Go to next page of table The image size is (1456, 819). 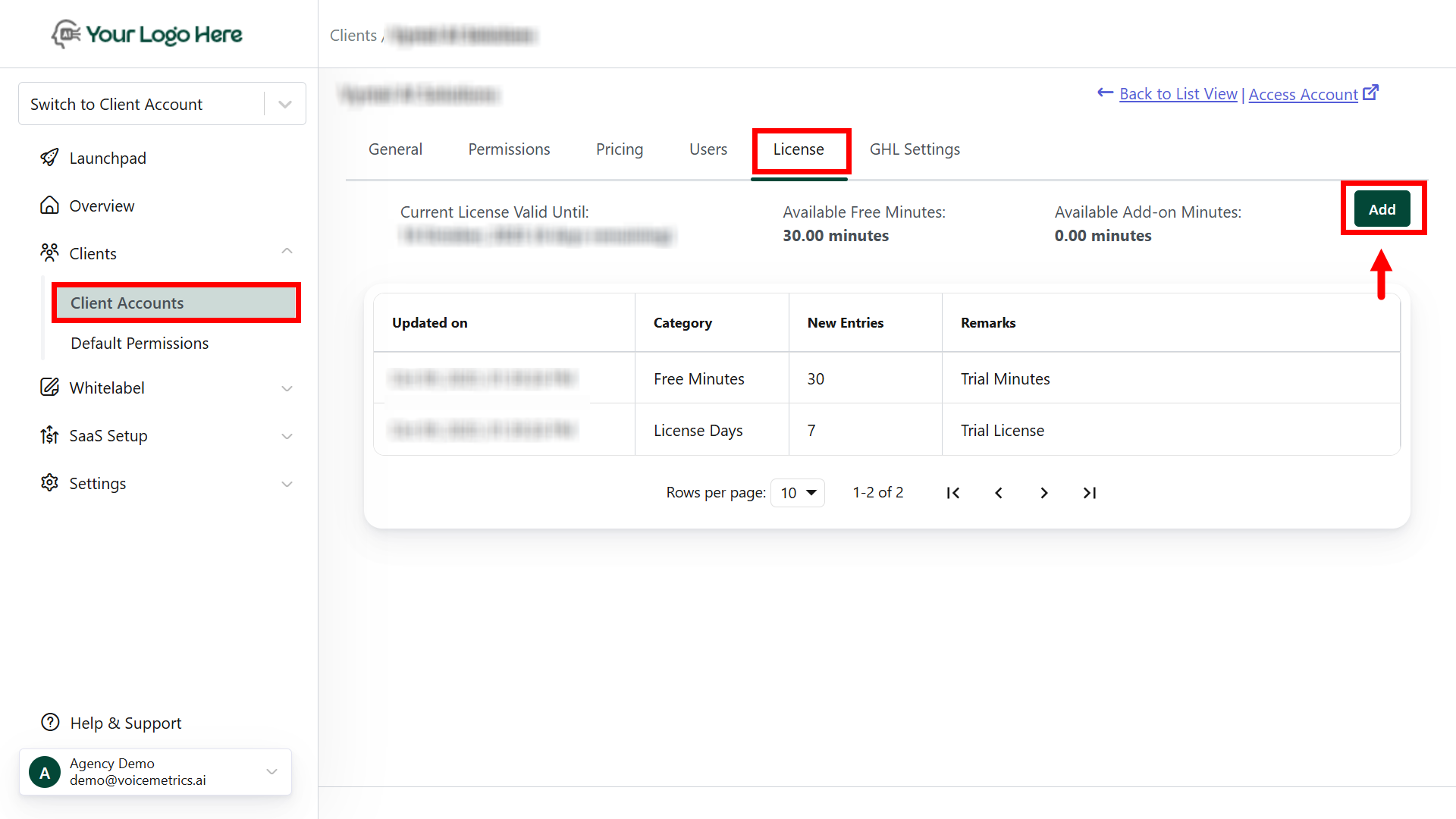tap(1044, 493)
